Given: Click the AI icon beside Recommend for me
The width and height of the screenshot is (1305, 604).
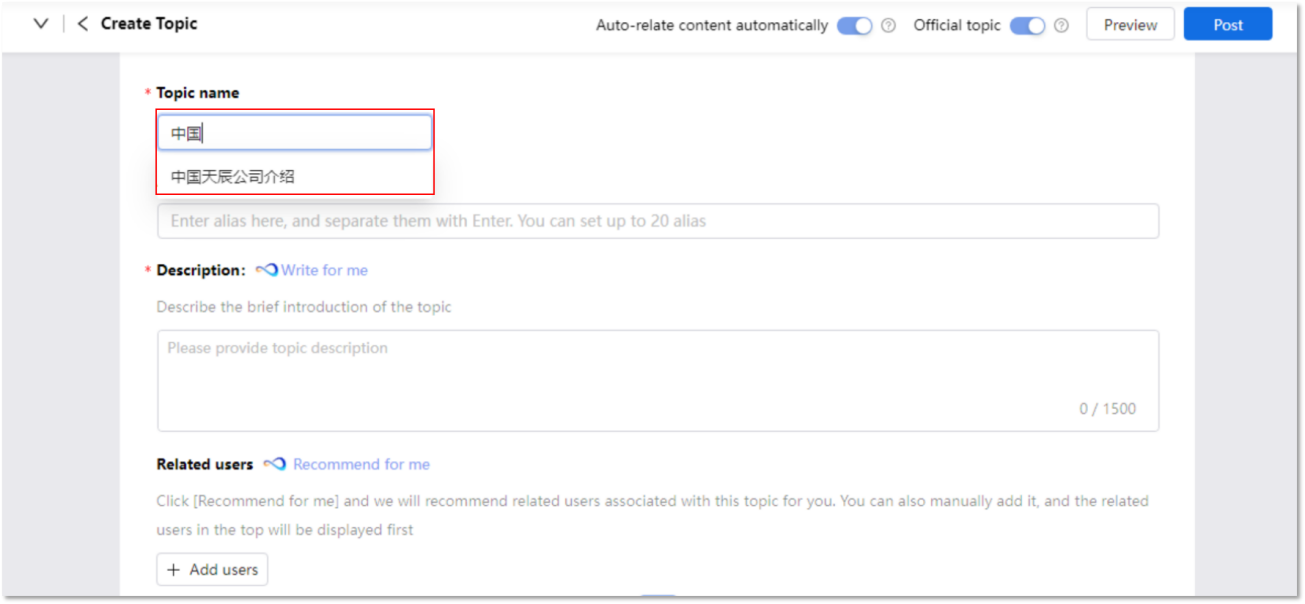Looking at the screenshot, I should pos(275,464).
